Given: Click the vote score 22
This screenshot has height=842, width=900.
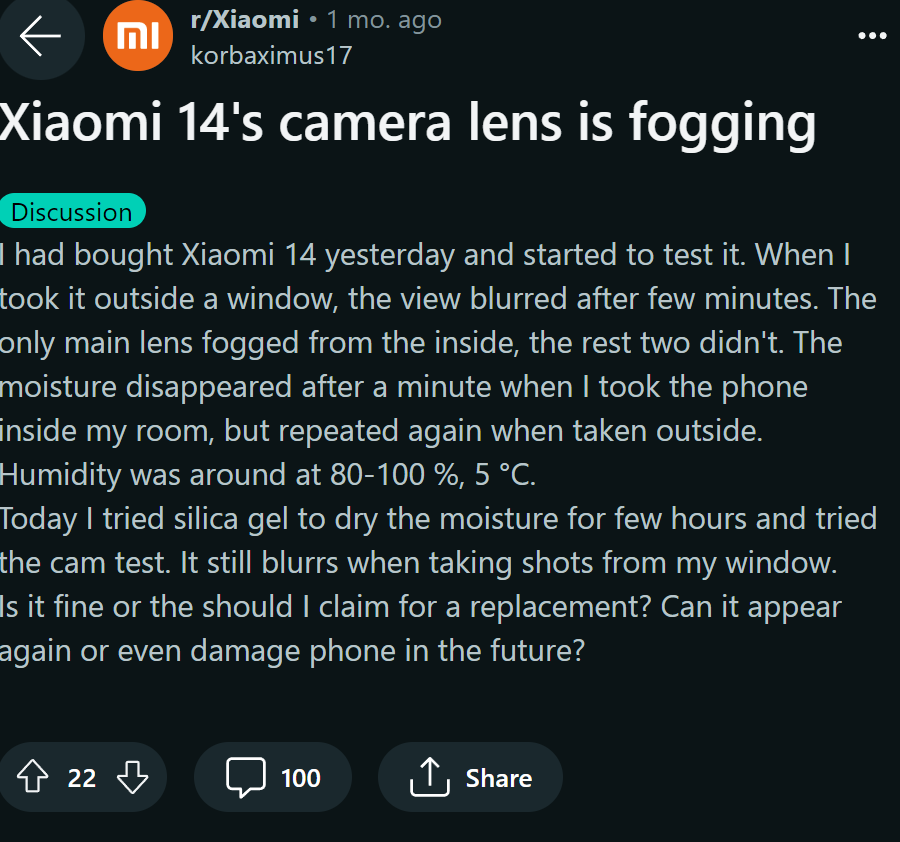Looking at the screenshot, I should pos(82,778).
